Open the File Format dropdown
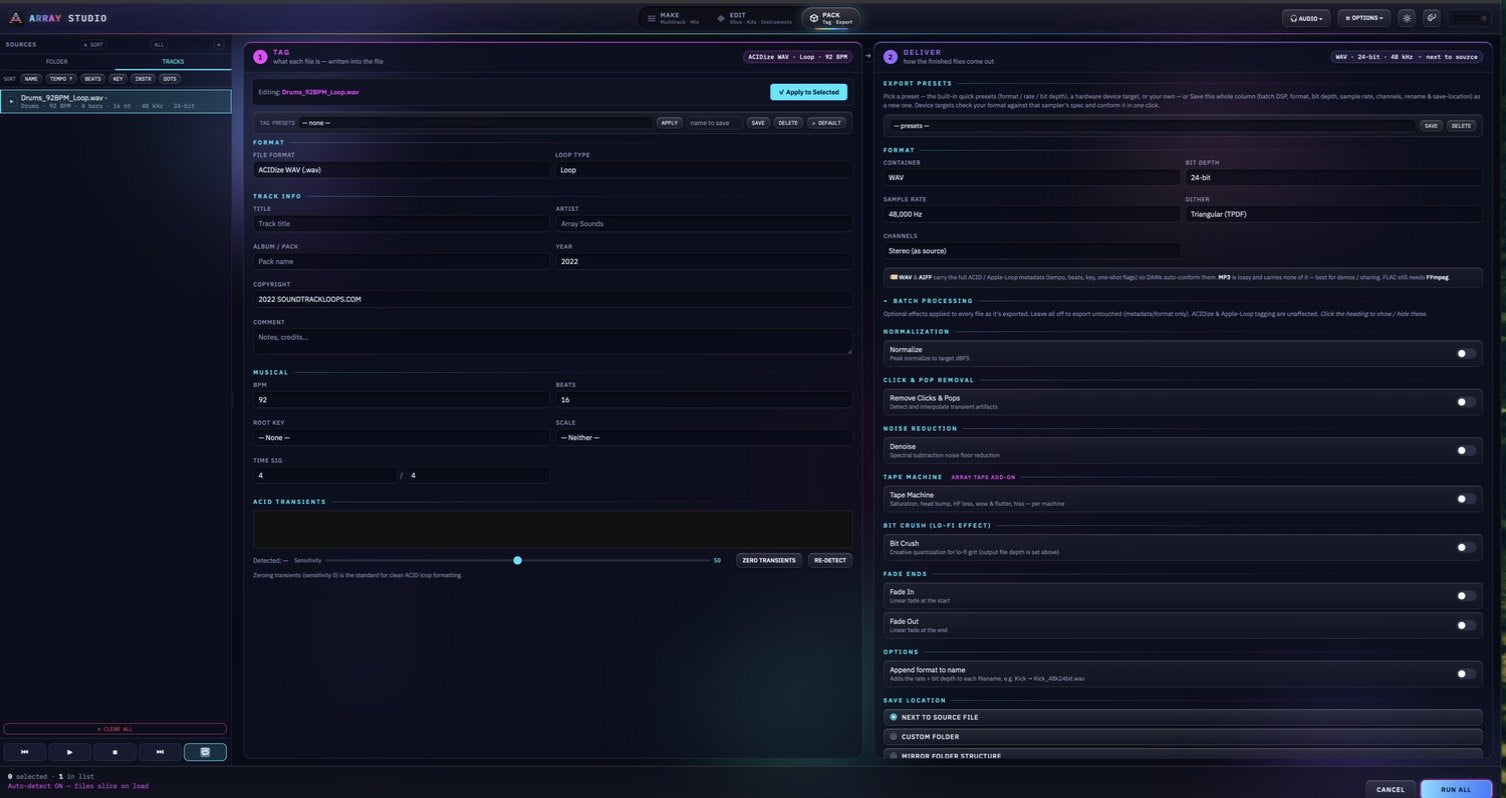 coord(401,170)
